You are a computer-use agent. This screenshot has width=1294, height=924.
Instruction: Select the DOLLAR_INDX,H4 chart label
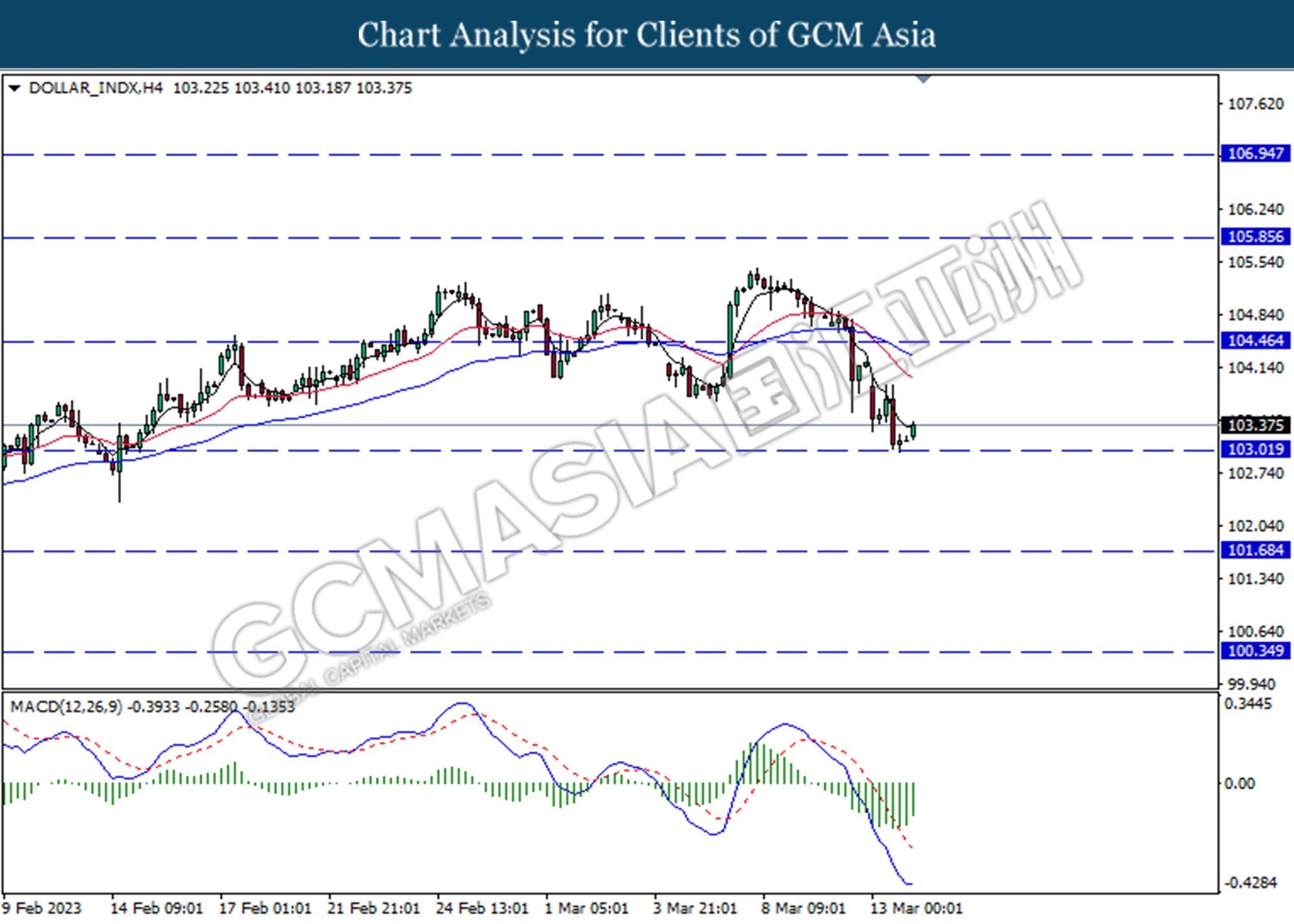pyautogui.click(x=96, y=88)
